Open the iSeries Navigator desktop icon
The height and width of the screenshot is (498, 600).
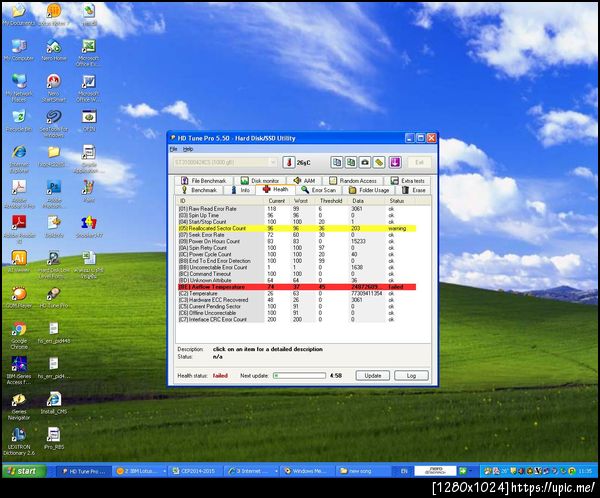[x=18, y=406]
